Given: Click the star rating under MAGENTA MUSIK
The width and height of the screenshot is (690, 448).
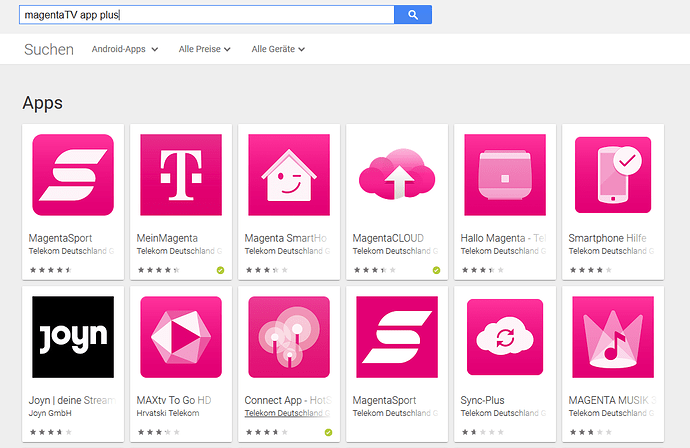Looking at the screenshot, I should click(x=591, y=432).
